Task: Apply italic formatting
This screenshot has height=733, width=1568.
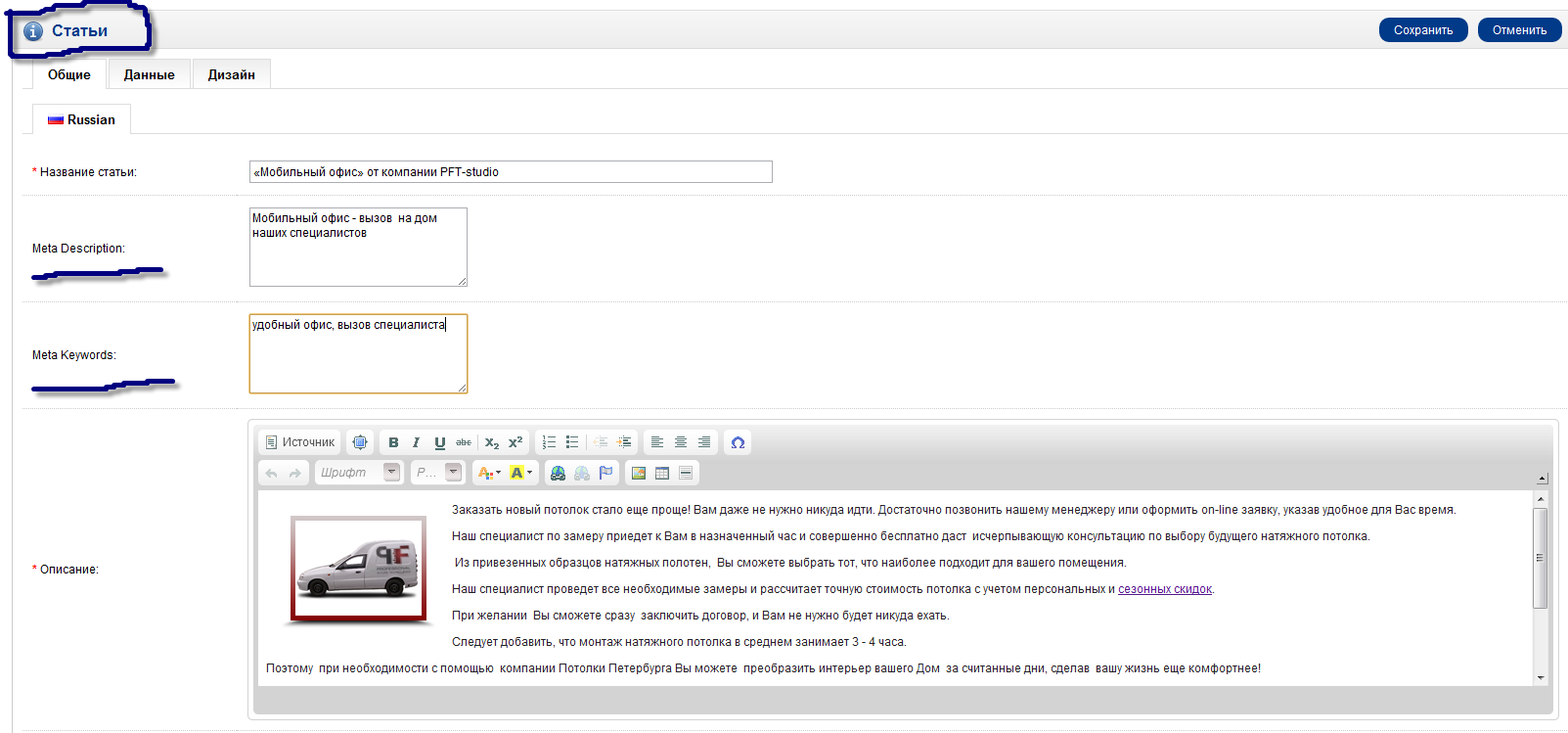Action: point(417,442)
